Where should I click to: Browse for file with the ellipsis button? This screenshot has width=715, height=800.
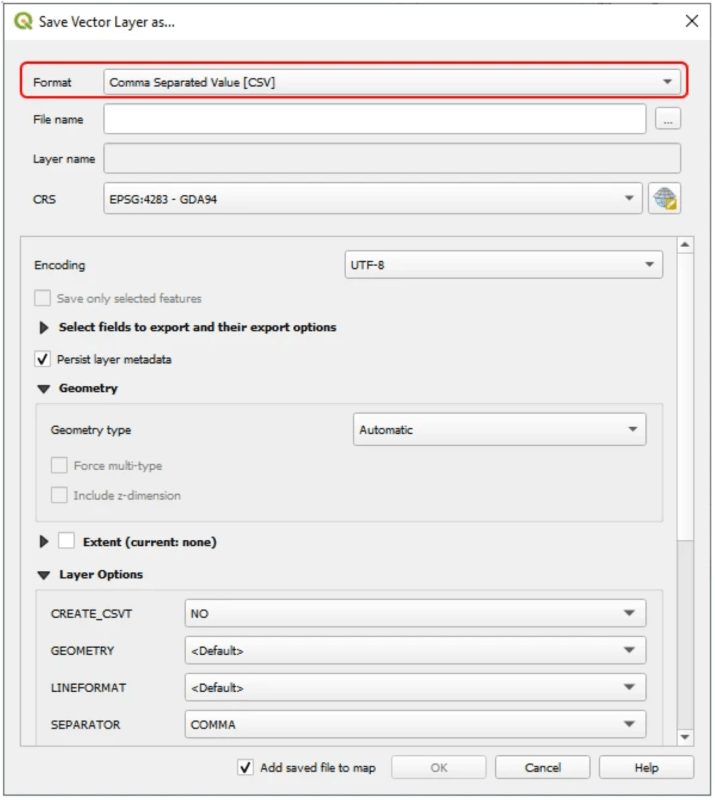click(668, 119)
